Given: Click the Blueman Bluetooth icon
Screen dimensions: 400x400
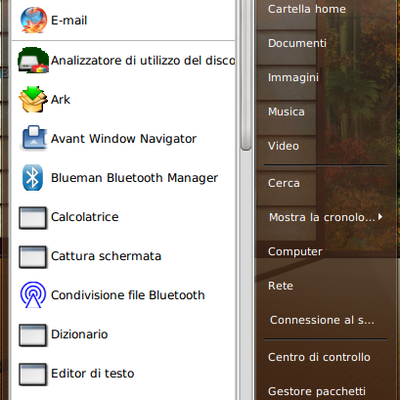Looking at the screenshot, I should [x=33, y=177].
